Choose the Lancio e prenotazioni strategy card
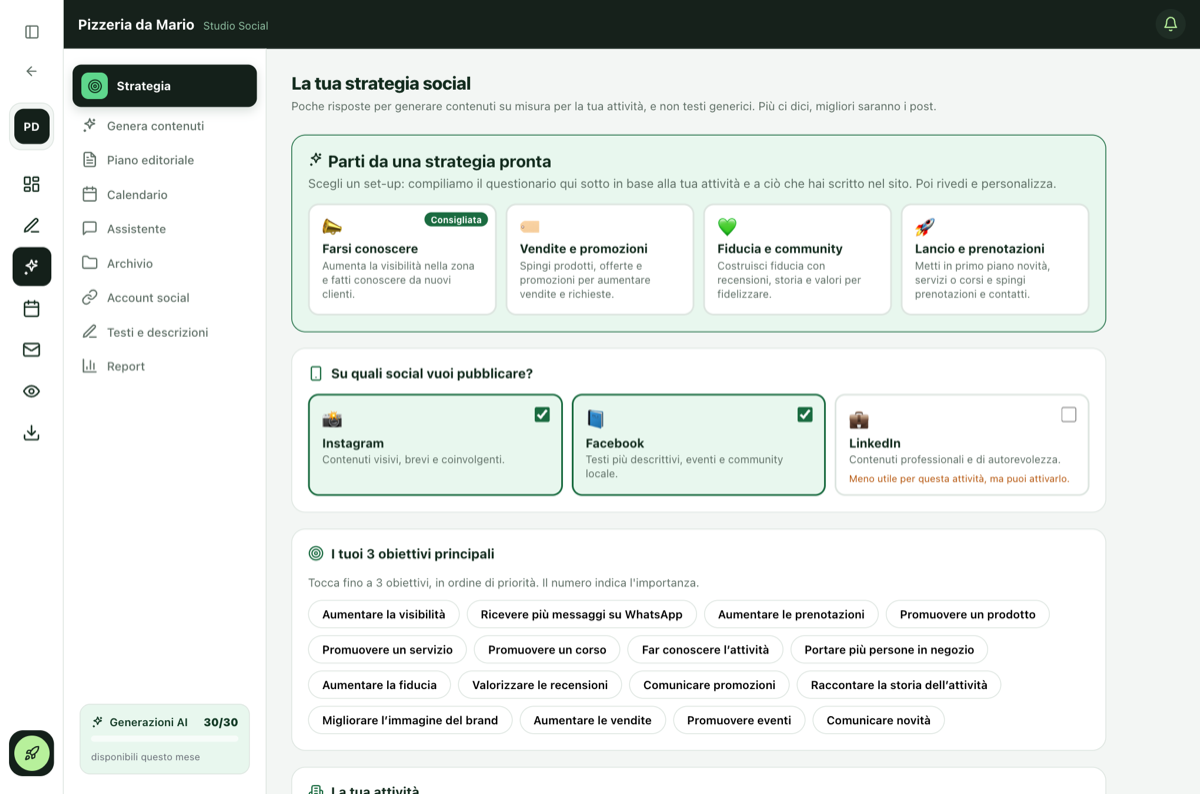The width and height of the screenshot is (1200, 794). [995, 260]
